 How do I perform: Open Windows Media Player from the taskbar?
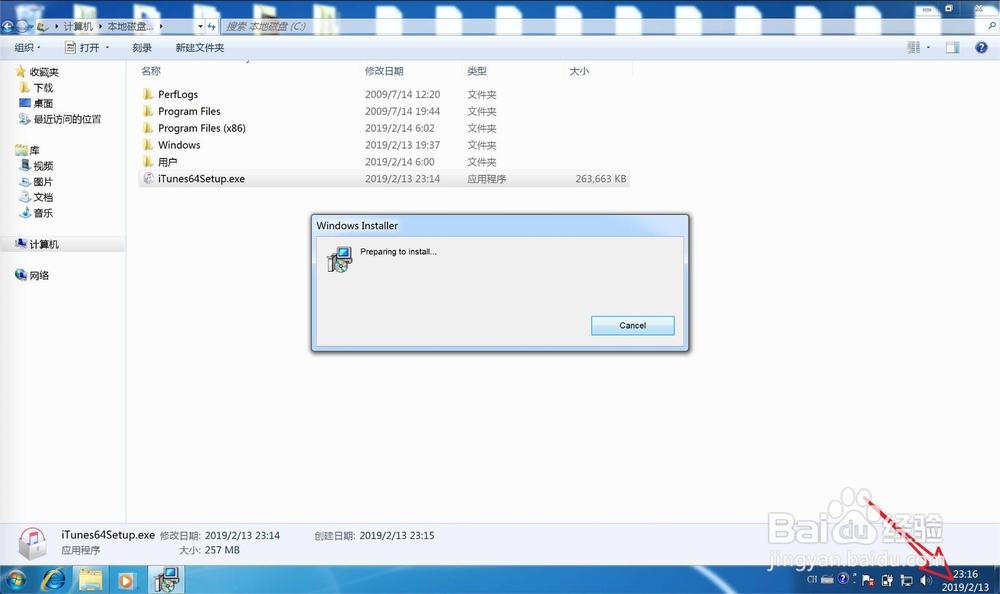coord(126,581)
